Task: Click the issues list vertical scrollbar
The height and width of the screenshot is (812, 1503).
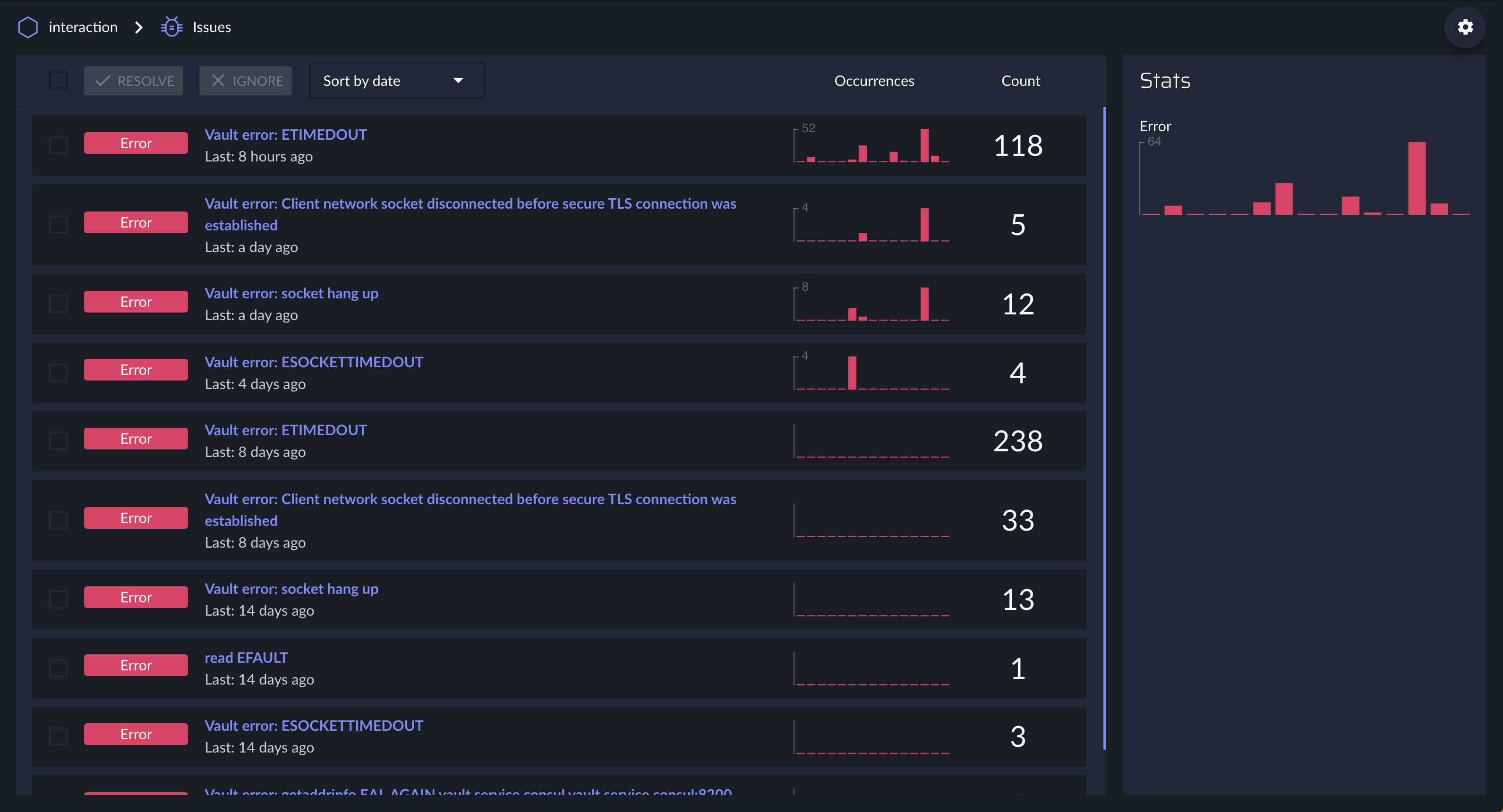Action: 1104,428
